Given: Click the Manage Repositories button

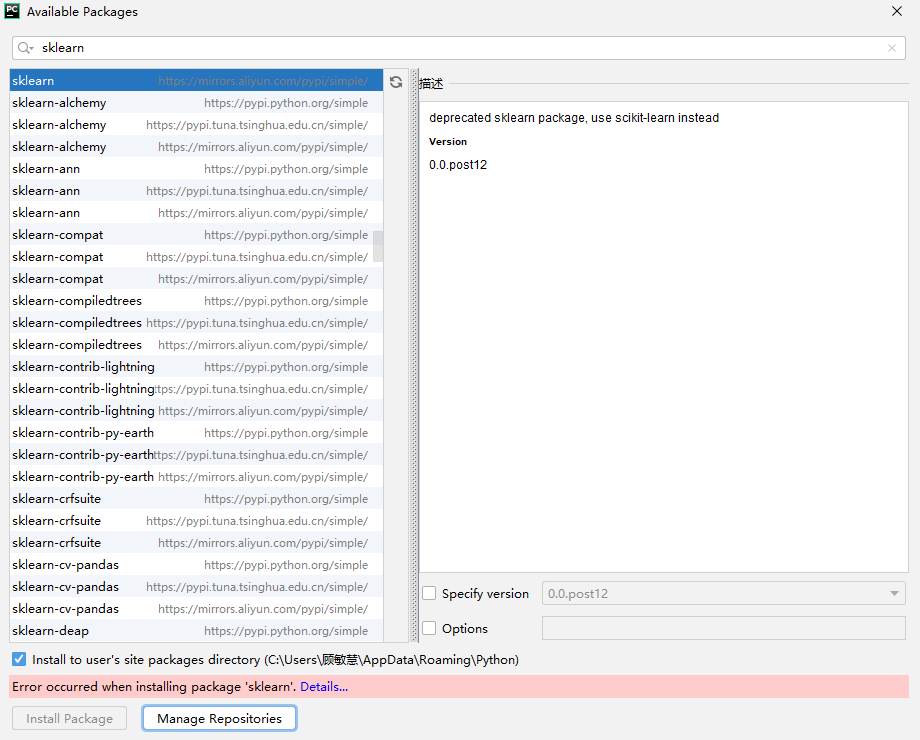Looking at the screenshot, I should click(x=218, y=718).
